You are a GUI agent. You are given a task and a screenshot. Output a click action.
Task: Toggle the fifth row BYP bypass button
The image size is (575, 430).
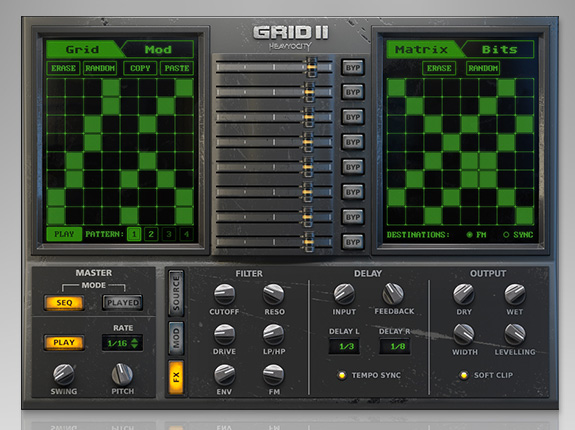353,167
